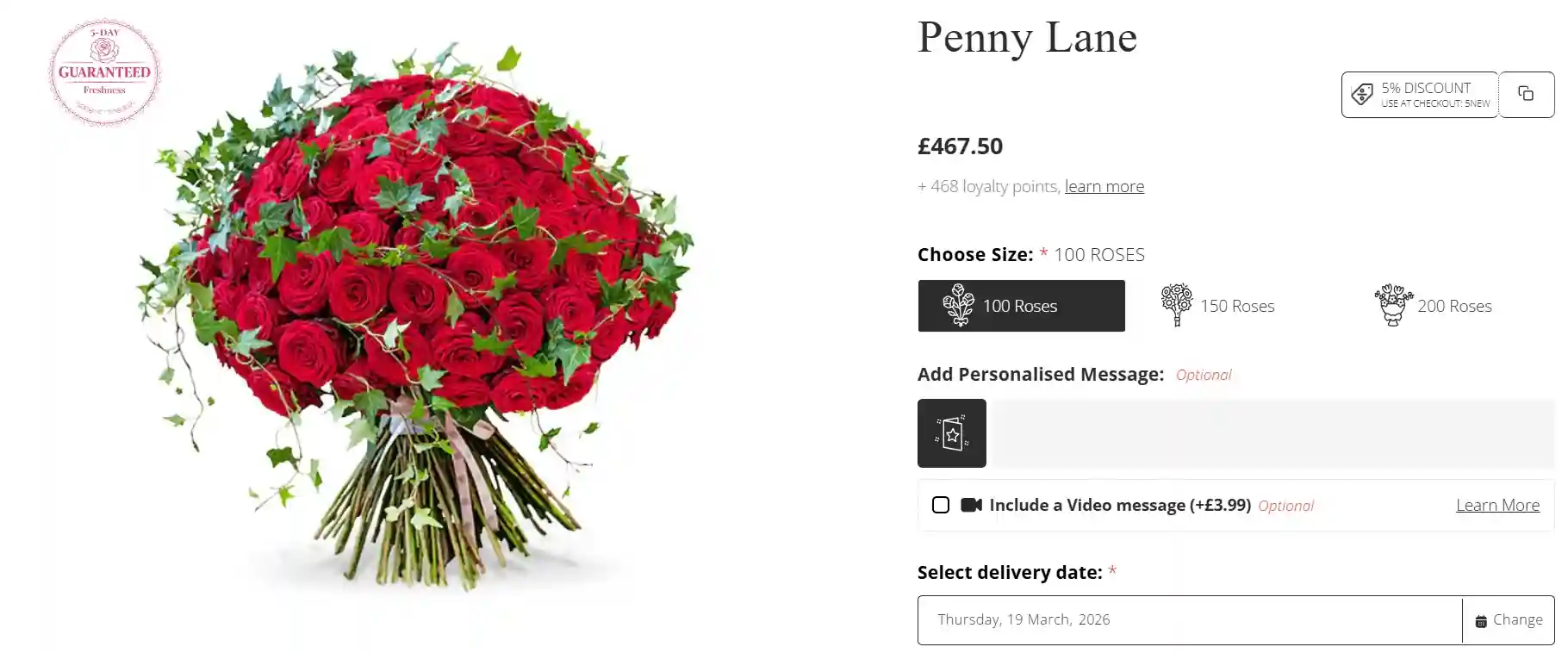Click the 150 Roses bouquet icon
Image resolution: width=1568 pixels, height=653 pixels.
(1176, 306)
